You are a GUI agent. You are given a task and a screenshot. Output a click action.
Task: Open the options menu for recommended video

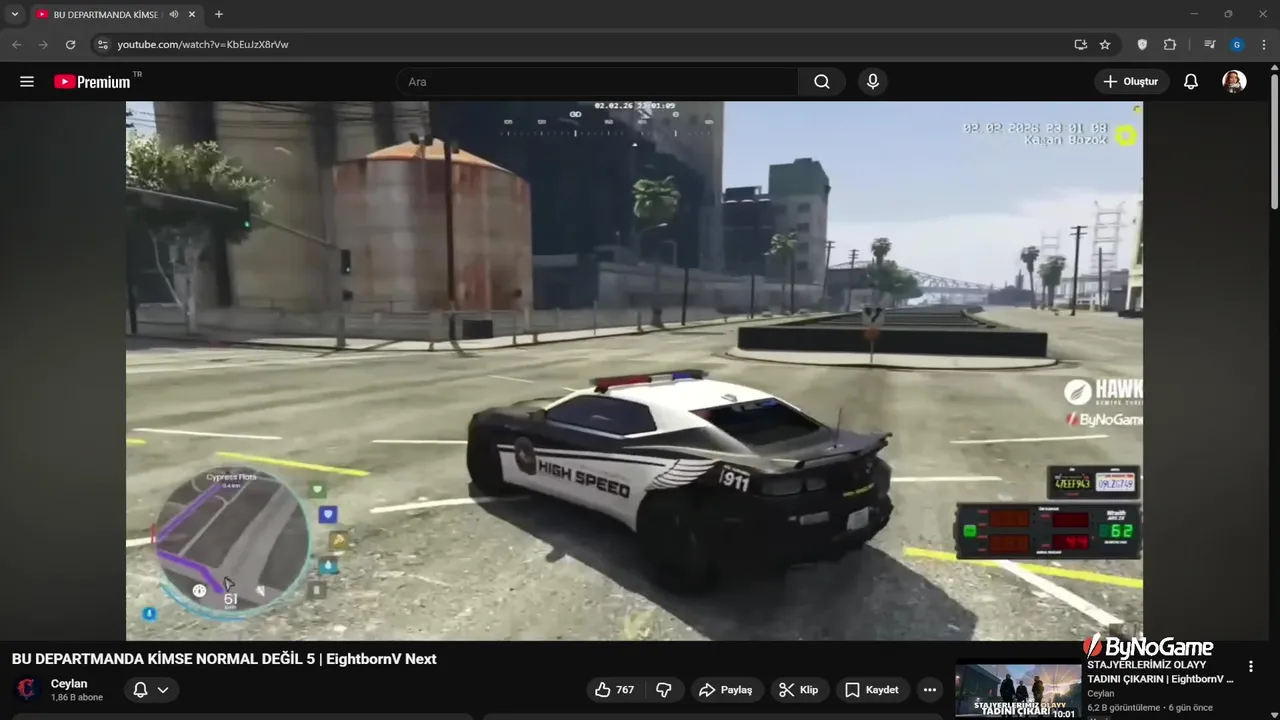click(x=1250, y=666)
